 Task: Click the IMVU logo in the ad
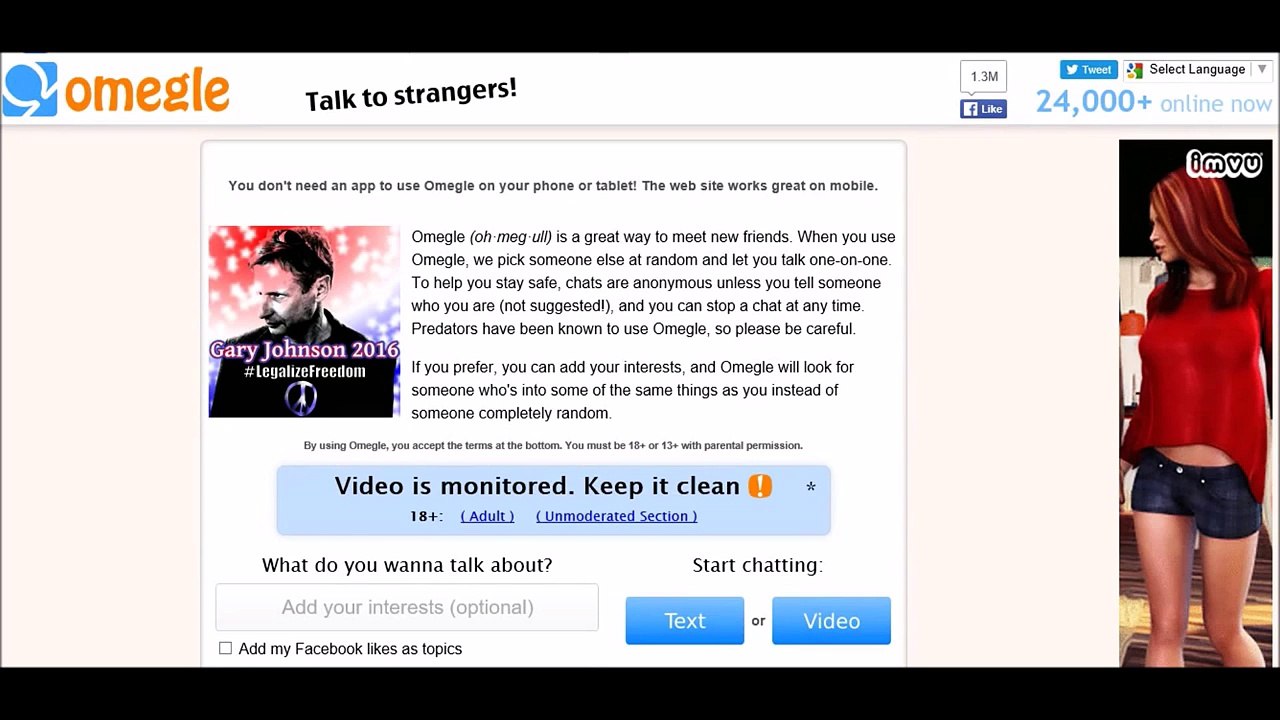[x=1224, y=162]
